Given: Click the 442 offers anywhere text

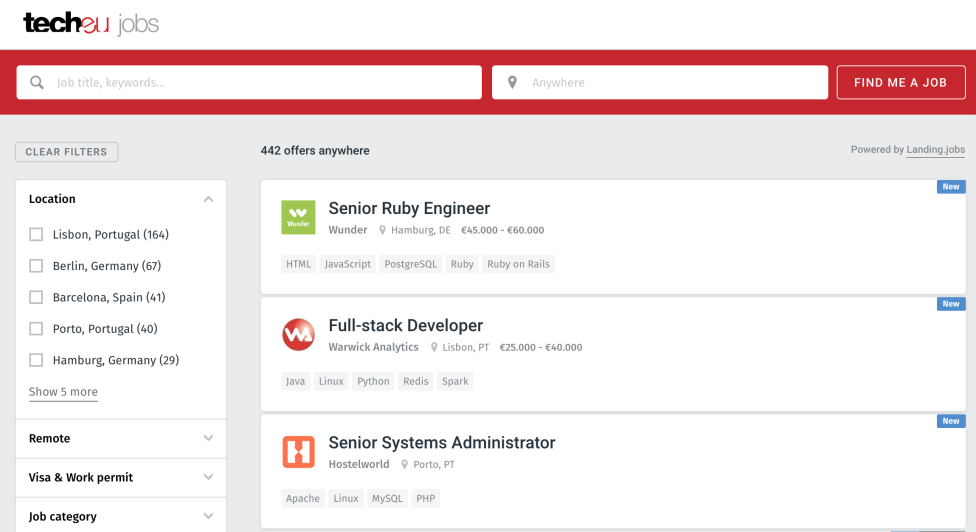Looking at the screenshot, I should click(315, 151).
